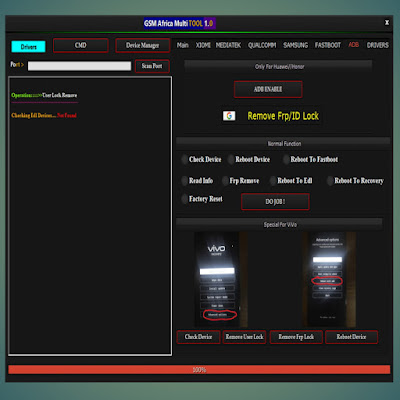
Task: Switch to the XIOMI tab
Action: pyautogui.click(x=203, y=45)
